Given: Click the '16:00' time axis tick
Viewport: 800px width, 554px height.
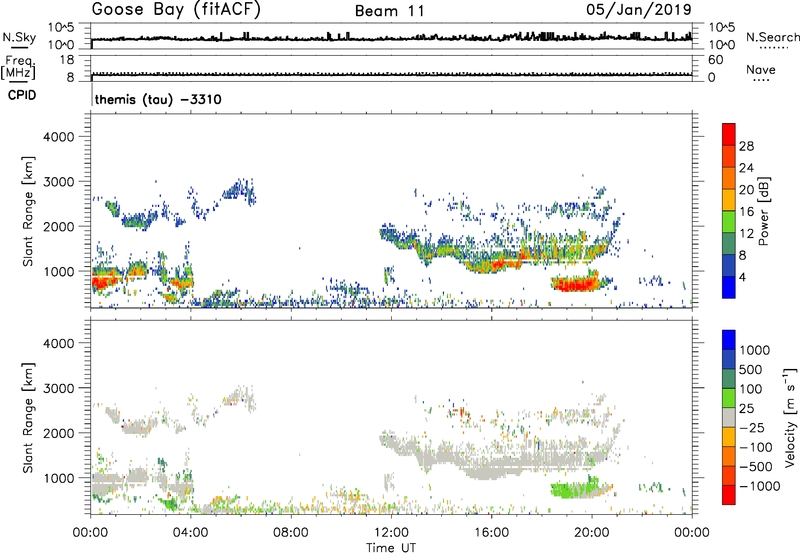Looking at the screenshot, I should pyautogui.click(x=491, y=533).
